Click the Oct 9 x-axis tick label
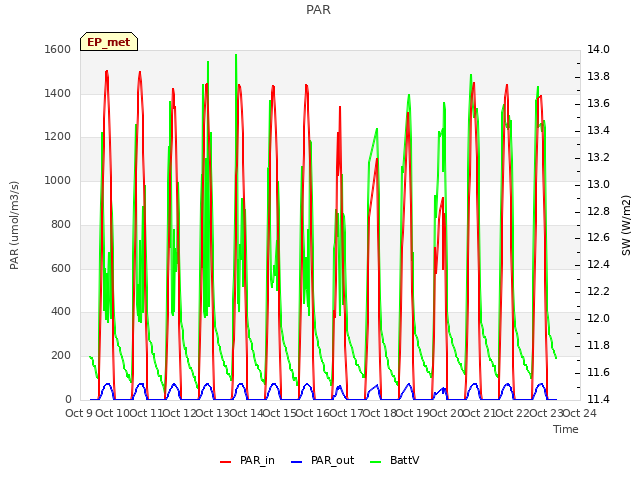640x480 pixels. pyautogui.click(x=79, y=413)
